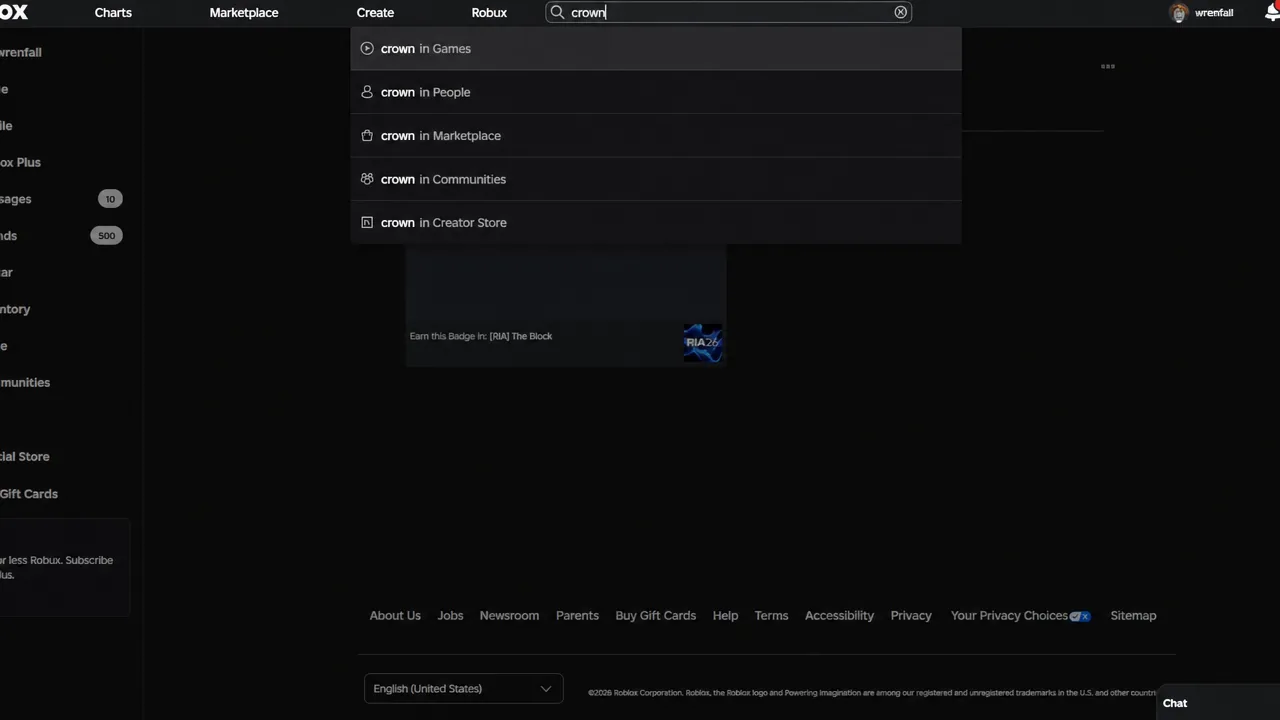This screenshot has height=720, width=1280.
Task: Click the Marketplace bag icon in suggestions
Action: click(x=367, y=135)
